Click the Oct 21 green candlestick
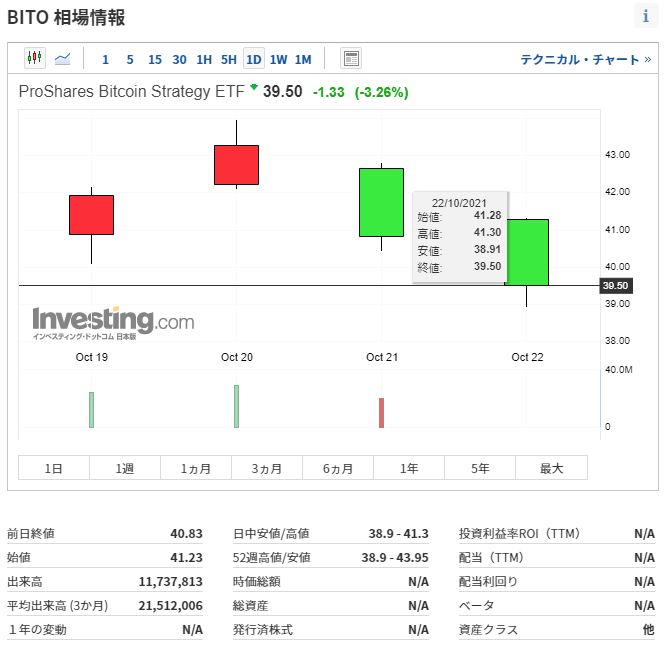Screen dimensions: 667x656 click(x=382, y=203)
